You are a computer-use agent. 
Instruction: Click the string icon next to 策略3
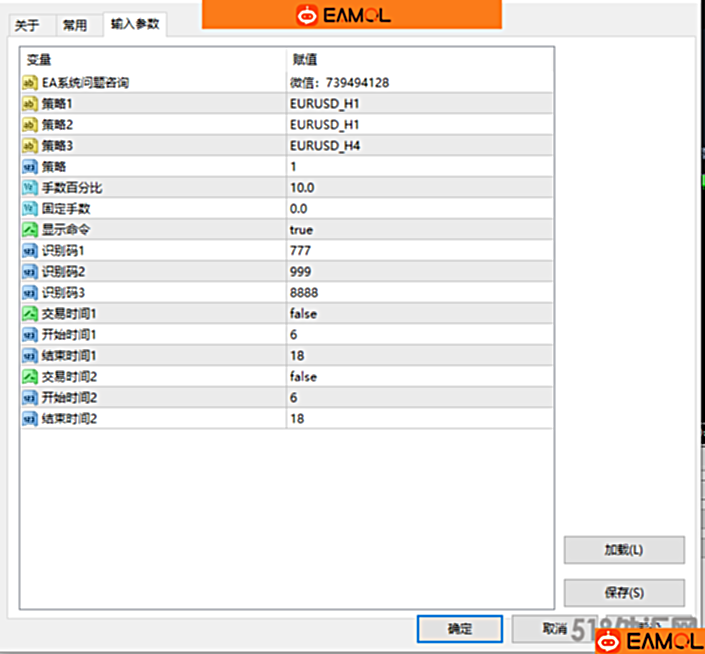point(29,146)
